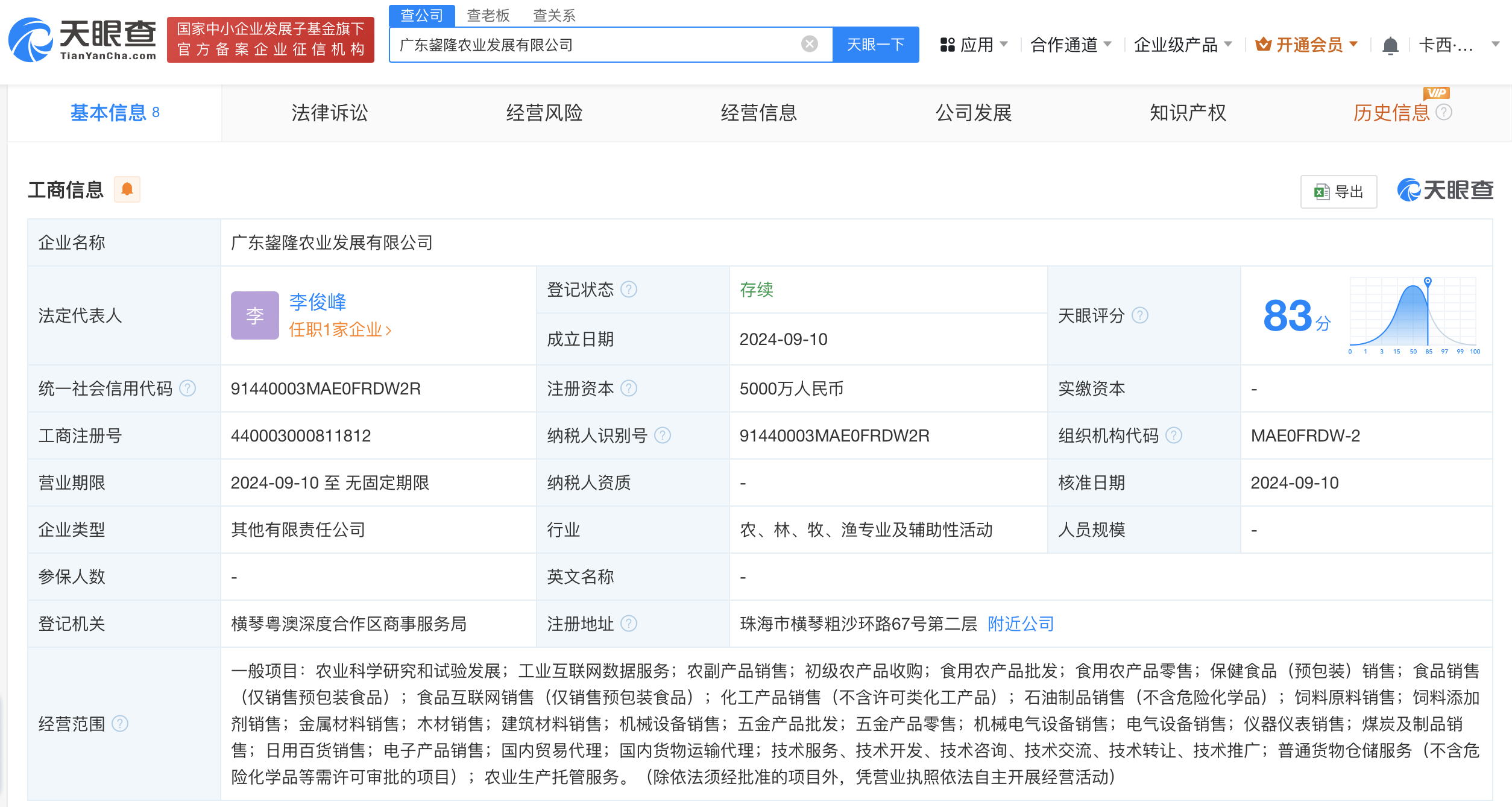1512x807 pixels.
Task: Switch to the 查老板 tab
Action: click(488, 14)
